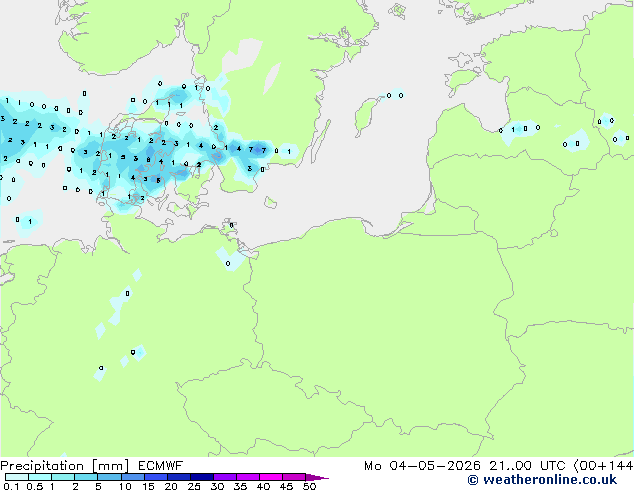Click the '30' legend scale label

217,486
